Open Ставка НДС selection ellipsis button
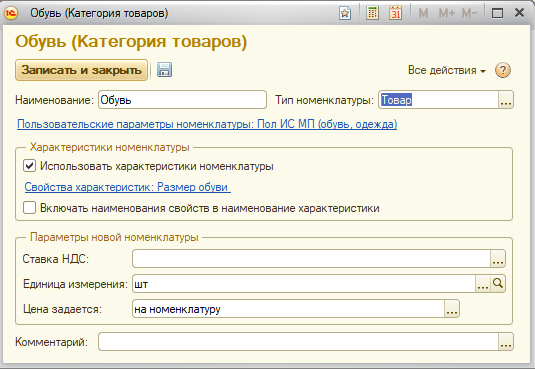This screenshot has height=369, width=535. coord(498,259)
